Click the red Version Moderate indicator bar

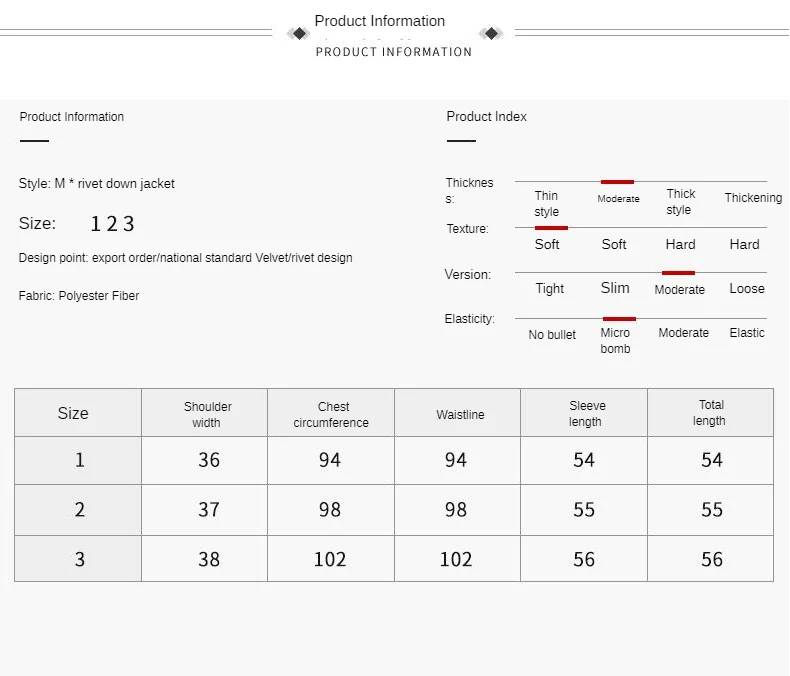678,273
